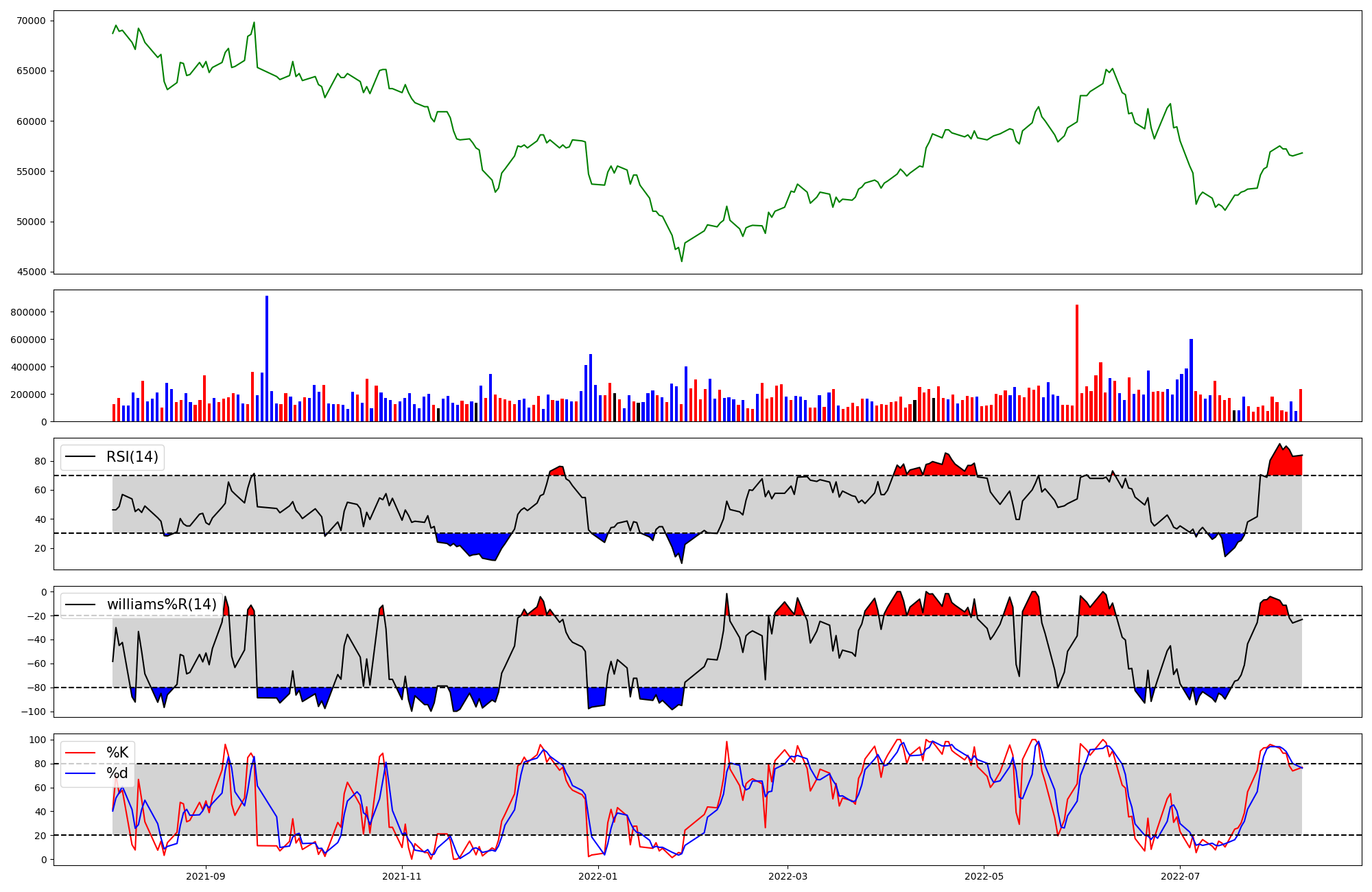Click the 2021-11 x-axis tick label
The image size is (1372, 892).
point(401,876)
